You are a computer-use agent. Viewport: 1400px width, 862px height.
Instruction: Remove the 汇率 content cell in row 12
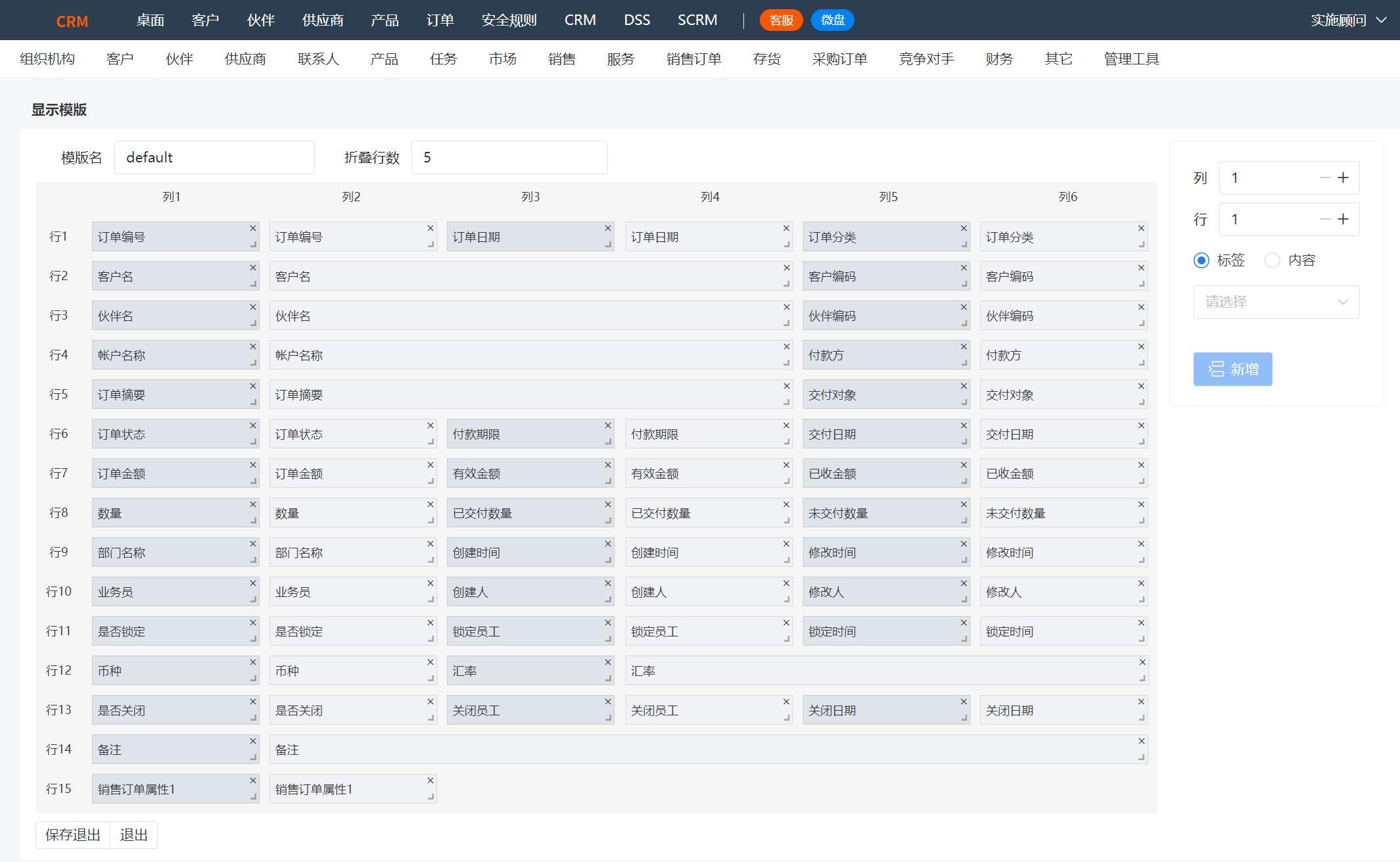point(1142,662)
